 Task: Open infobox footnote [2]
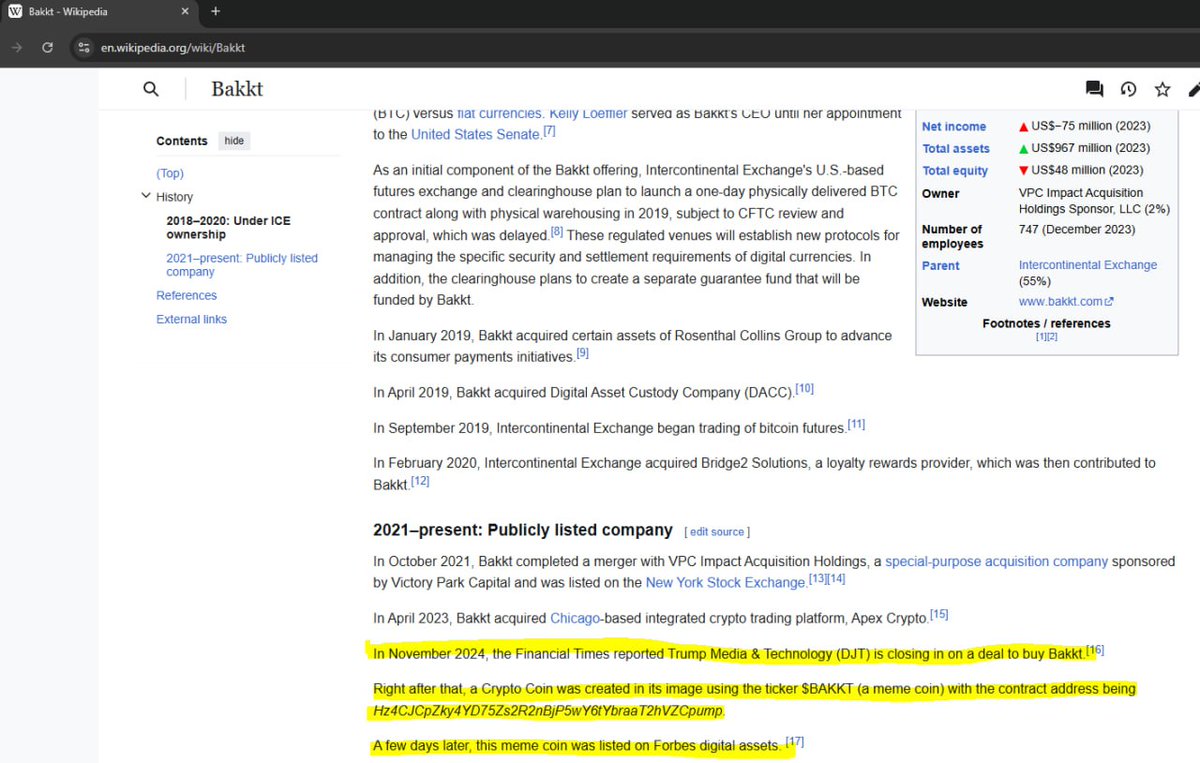[1052, 337]
